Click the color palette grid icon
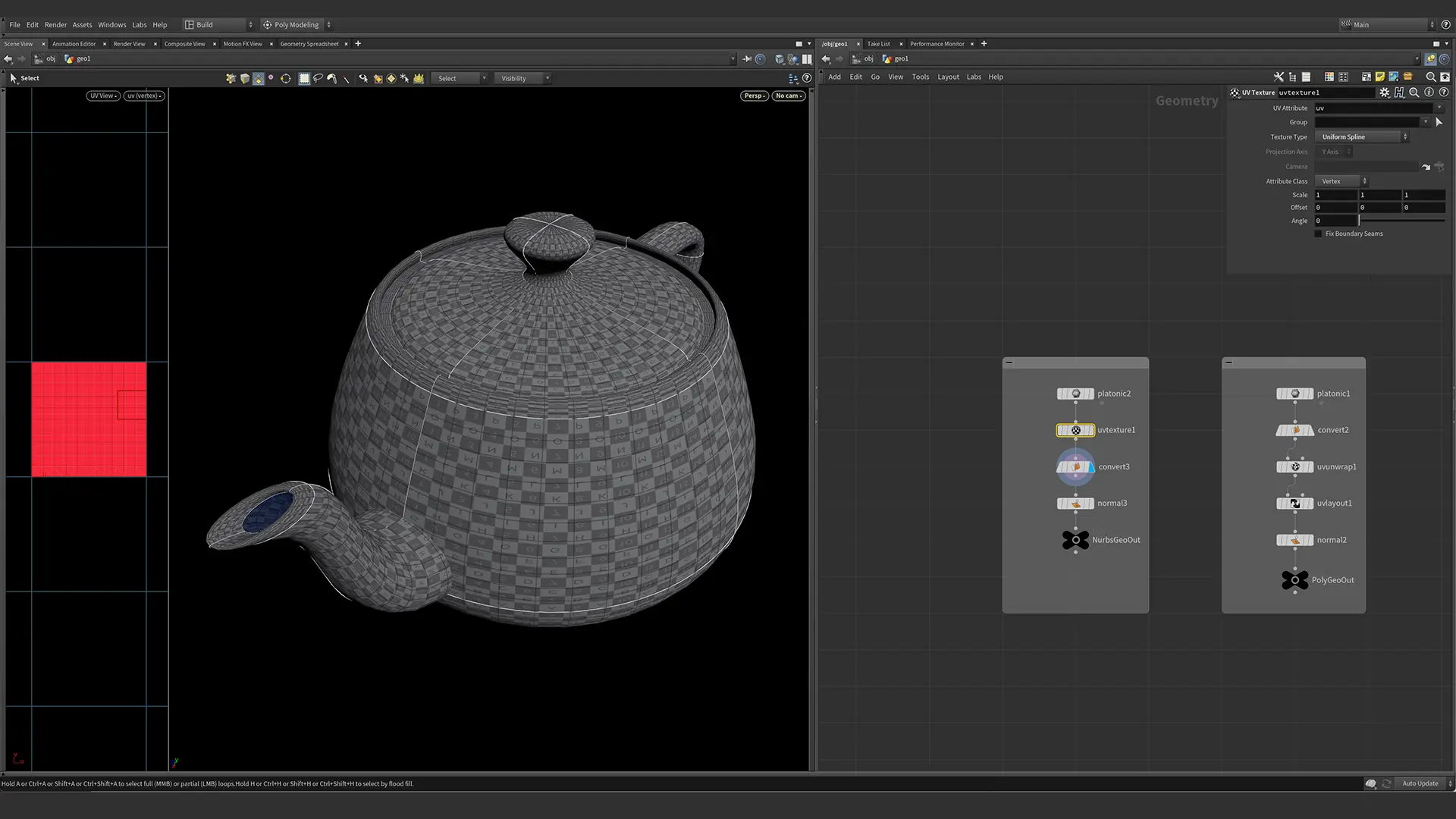 (x=1329, y=77)
